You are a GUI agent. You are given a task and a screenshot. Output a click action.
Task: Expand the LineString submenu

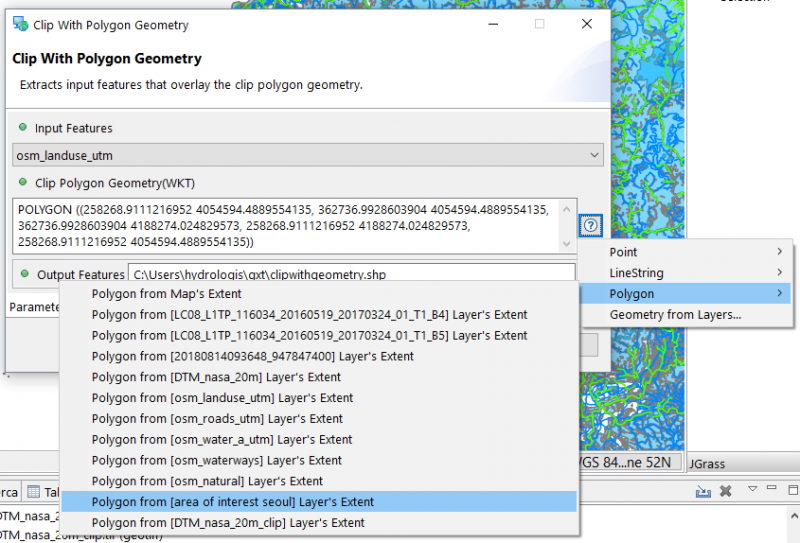pos(695,273)
